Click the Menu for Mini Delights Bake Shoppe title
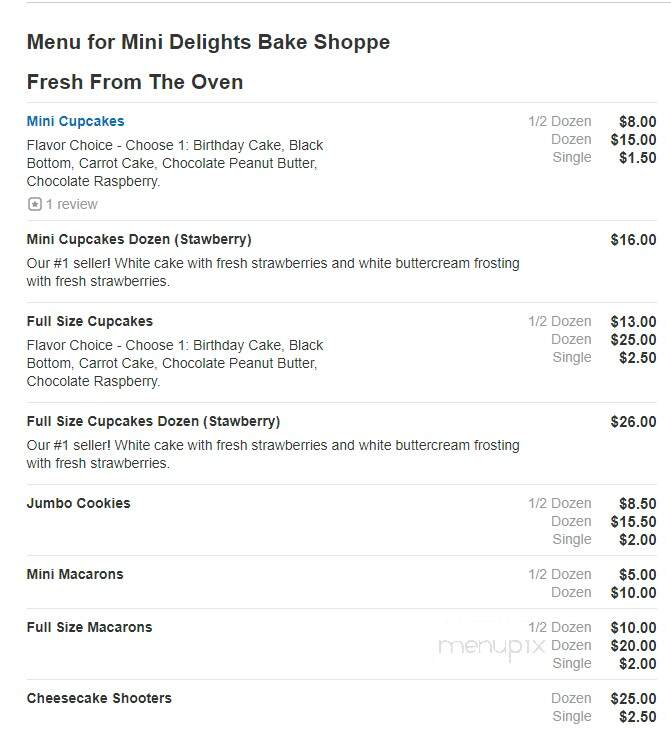 208,42
